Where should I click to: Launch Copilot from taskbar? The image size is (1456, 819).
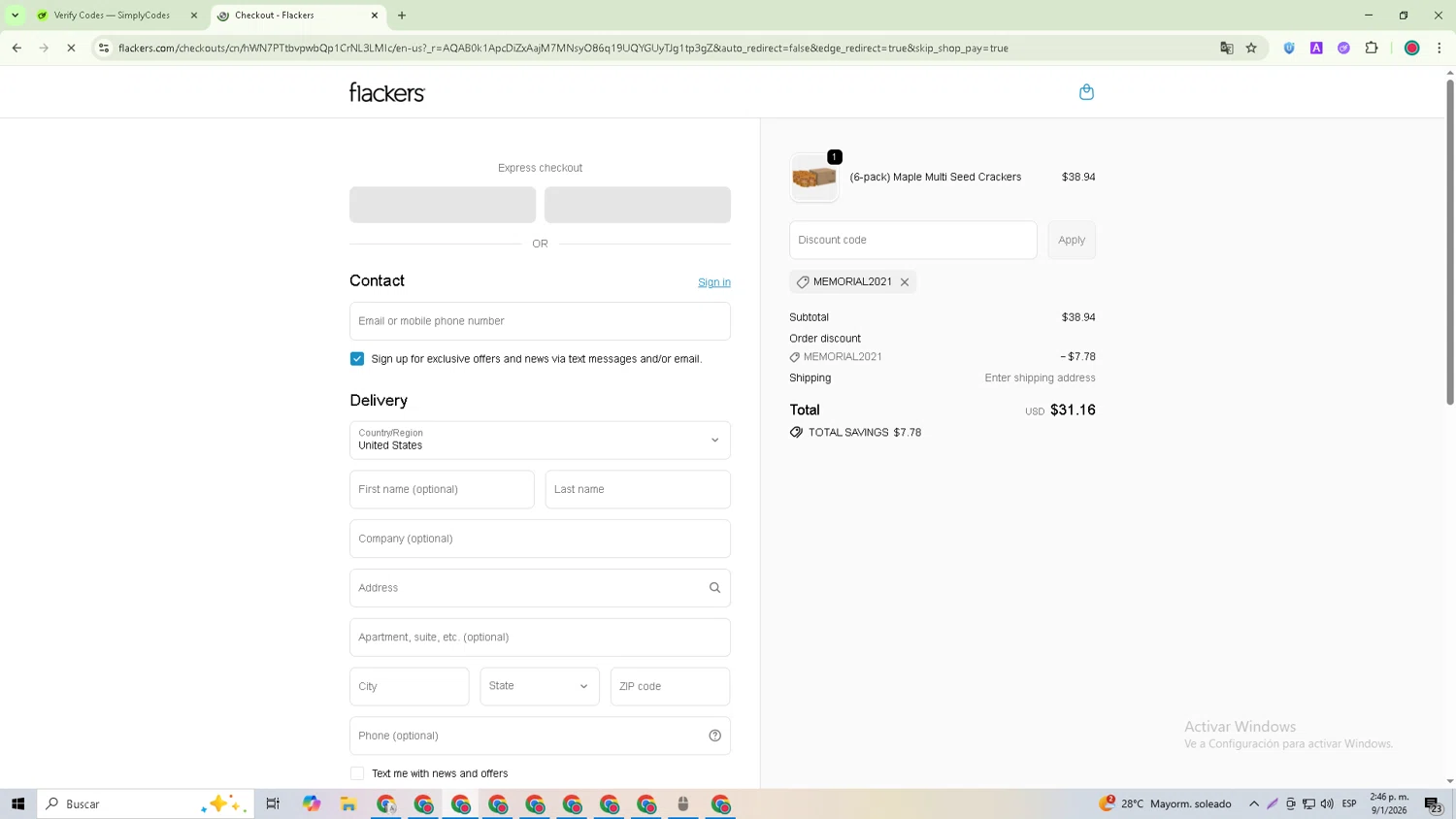coord(311,803)
